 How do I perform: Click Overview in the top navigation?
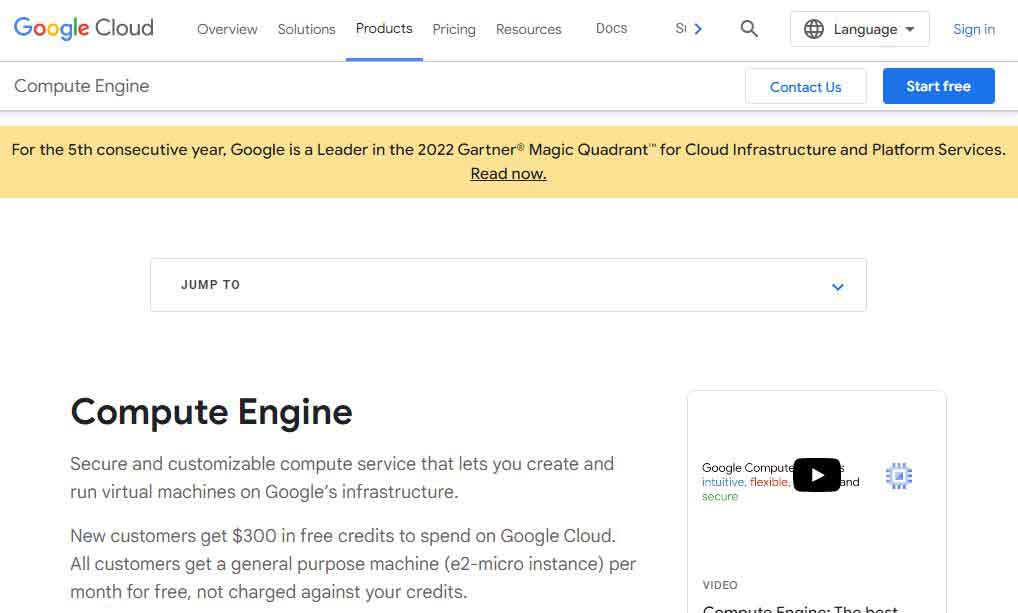(227, 29)
